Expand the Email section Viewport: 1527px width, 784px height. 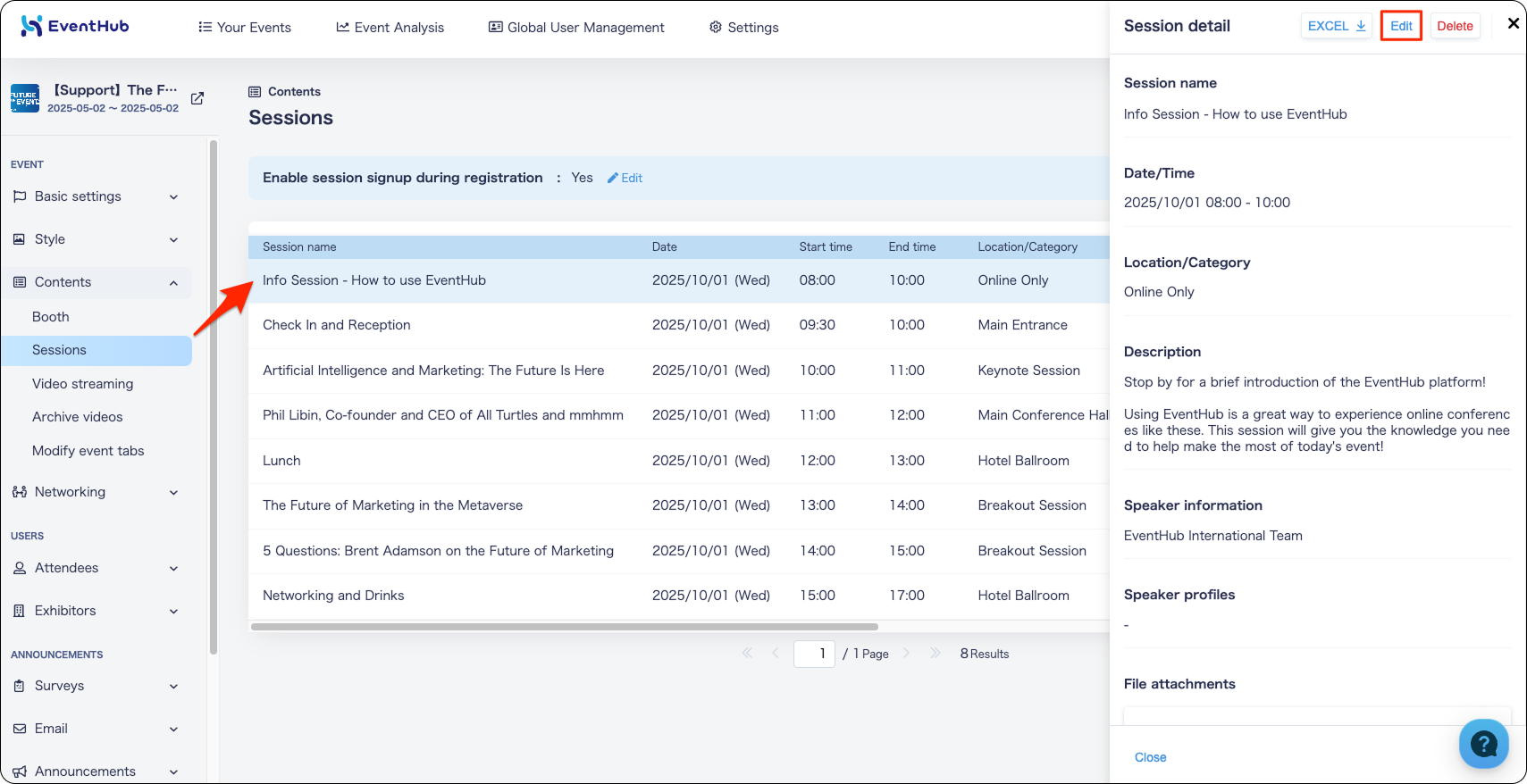coord(96,729)
